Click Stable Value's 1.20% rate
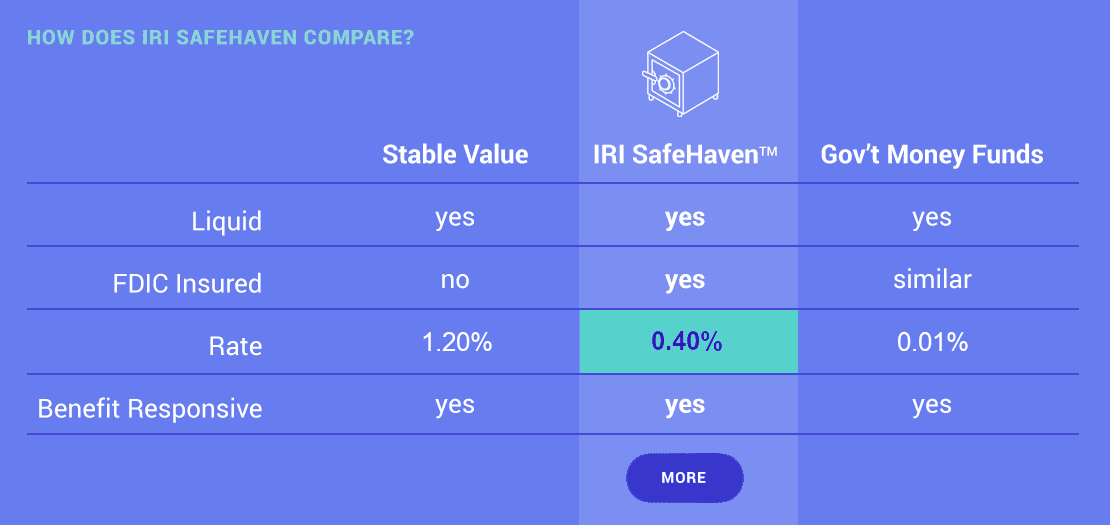Screen dimensions: 1110x525 pos(455,342)
